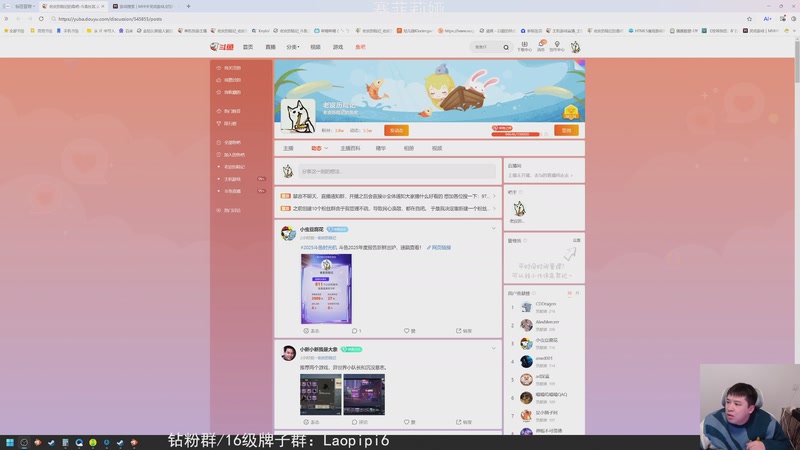The height and width of the screenshot is (450, 800).
Task: Click the orange 发动态 post button
Action: click(396, 131)
